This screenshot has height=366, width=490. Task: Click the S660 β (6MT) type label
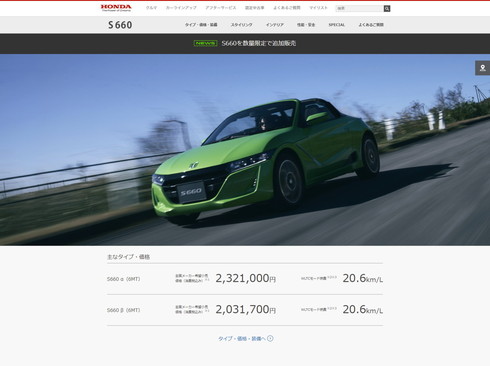point(123,310)
